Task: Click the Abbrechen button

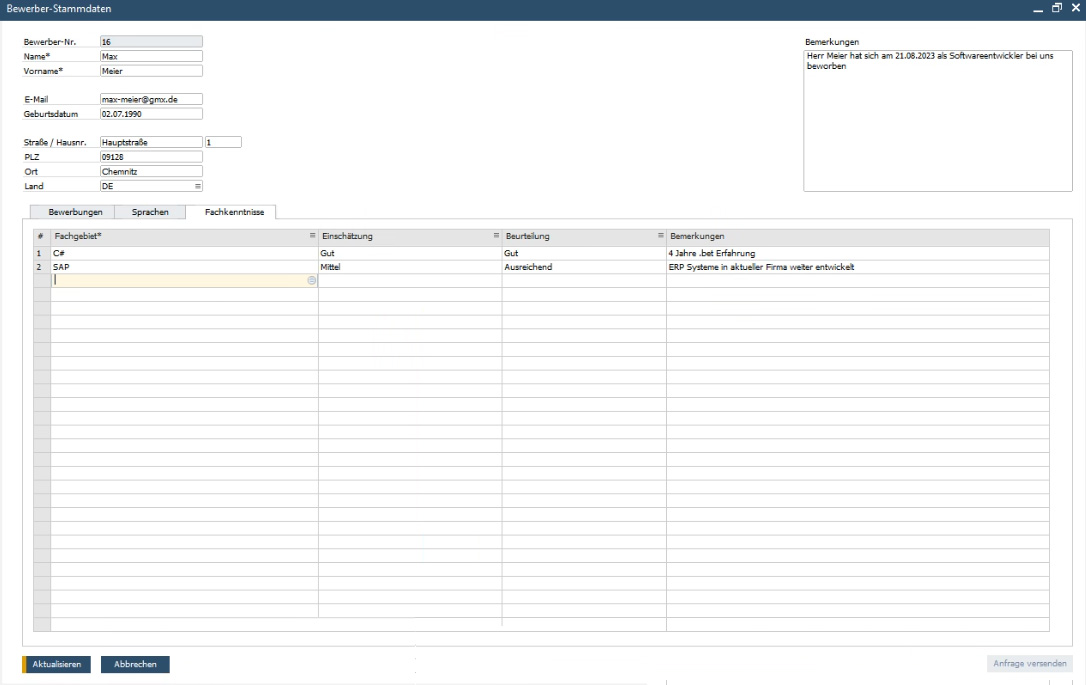Action: pos(135,663)
